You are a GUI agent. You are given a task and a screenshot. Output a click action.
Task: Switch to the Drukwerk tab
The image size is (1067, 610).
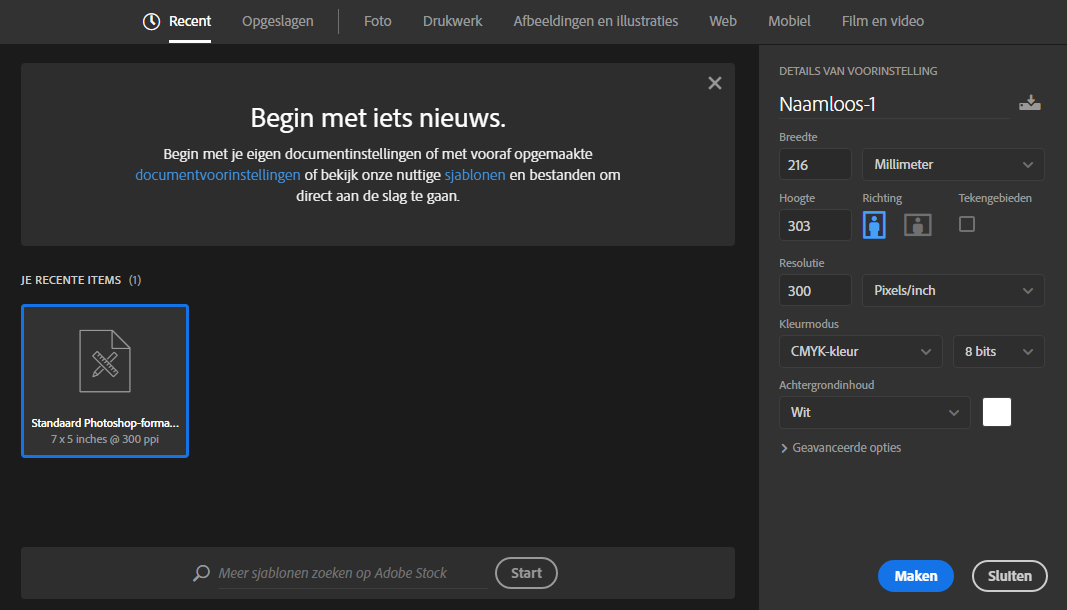[x=452, y=21]
